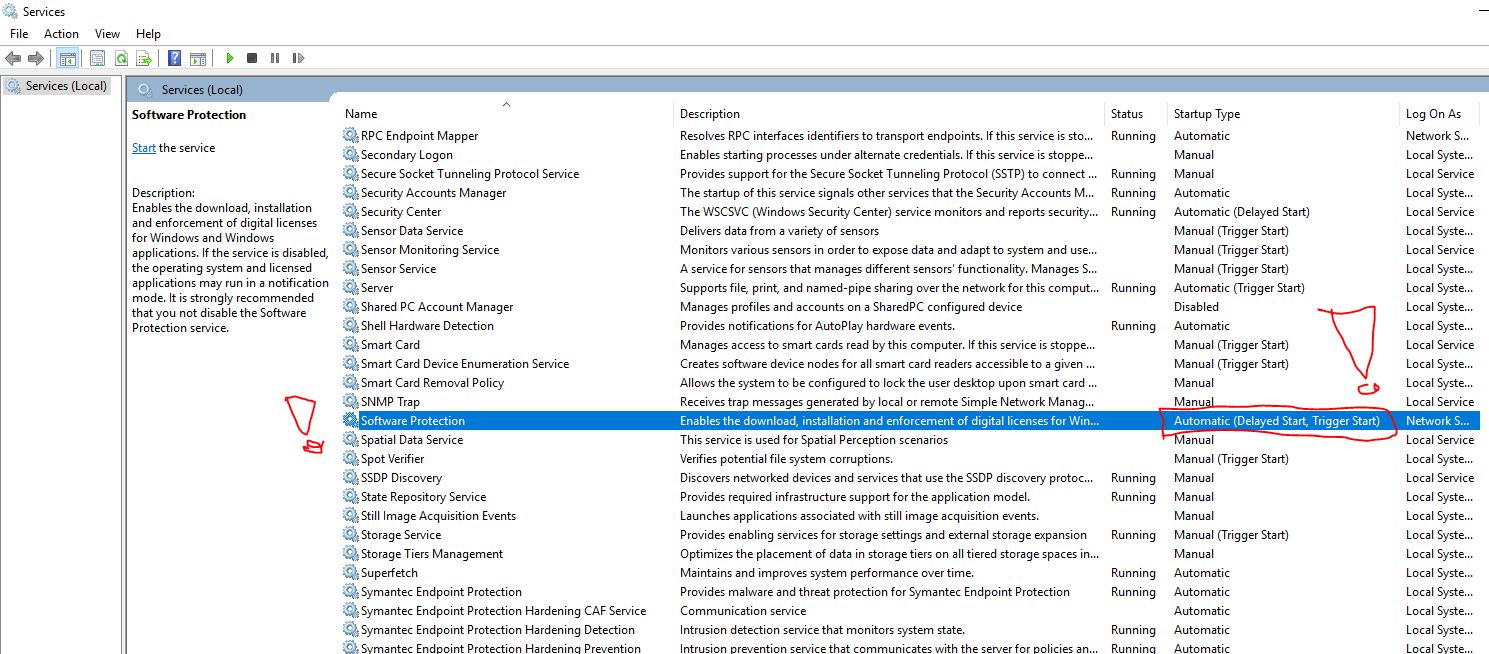Open the Action menu

(61, 33)
